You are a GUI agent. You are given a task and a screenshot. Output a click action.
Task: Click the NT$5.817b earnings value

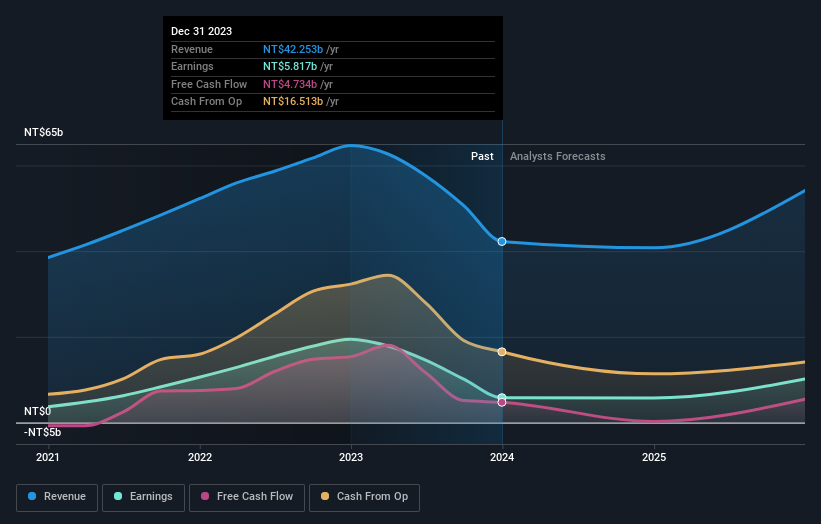pos(290,66)
